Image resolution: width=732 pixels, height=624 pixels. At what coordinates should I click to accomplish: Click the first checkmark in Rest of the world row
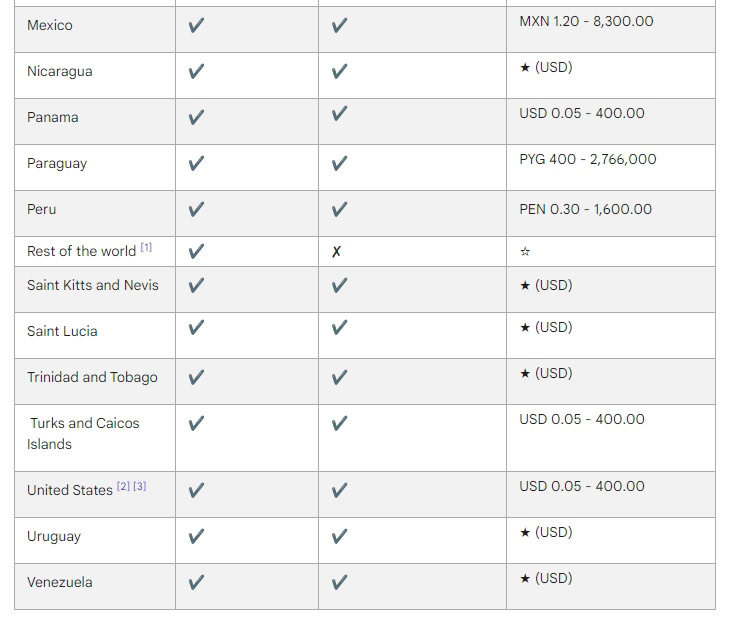pos(196,252)
